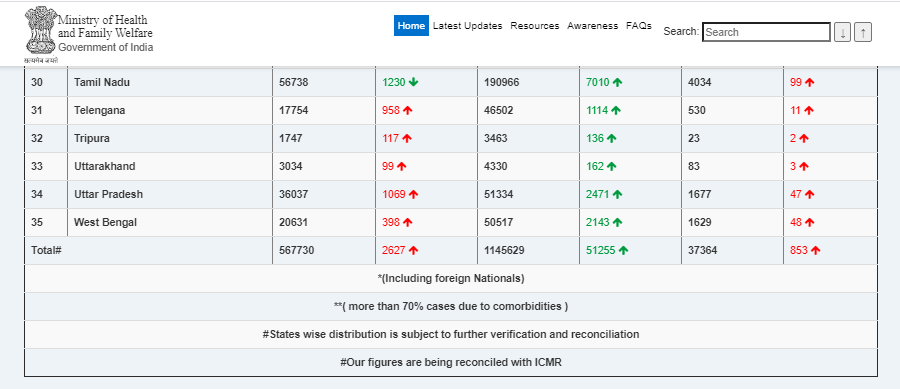Viewport: 900px width, 389px height.
Task: Select the Total# row label
Action: 46,250
